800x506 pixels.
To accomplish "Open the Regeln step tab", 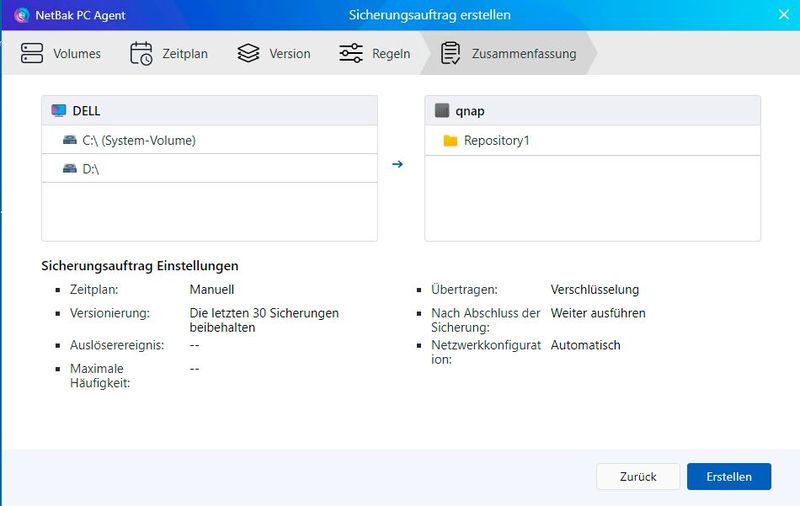I will pyautogui.click(x=375, y=53).
